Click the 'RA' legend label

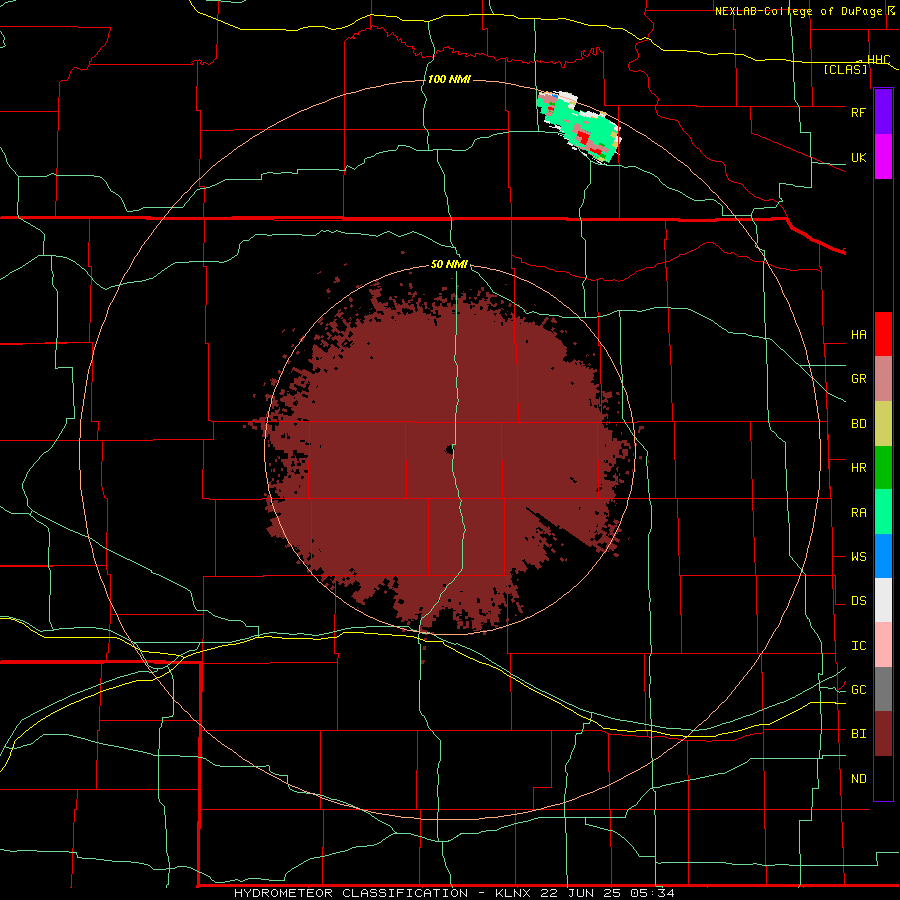pos(858,513)
